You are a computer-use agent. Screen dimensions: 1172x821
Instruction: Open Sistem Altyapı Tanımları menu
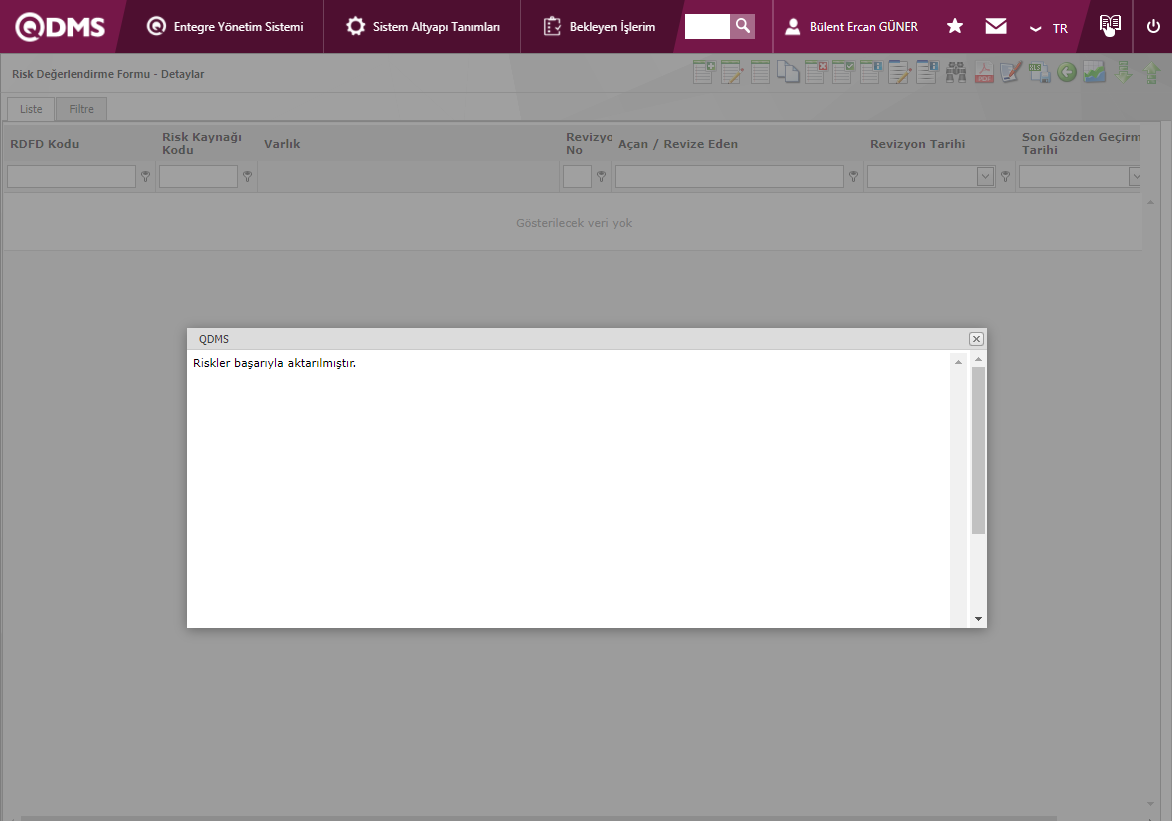click(x=423, y=27)
